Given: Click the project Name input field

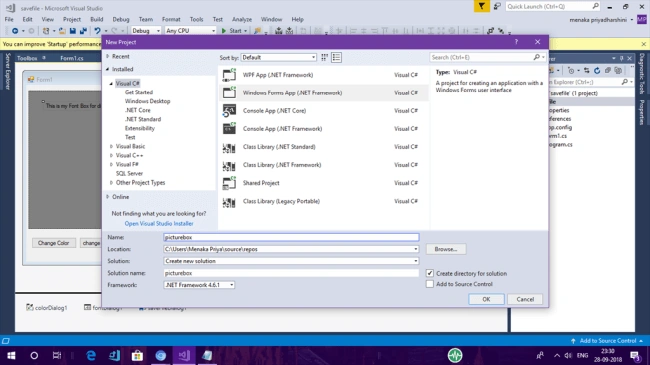Looking at the screenshot, I should [291, 237].
